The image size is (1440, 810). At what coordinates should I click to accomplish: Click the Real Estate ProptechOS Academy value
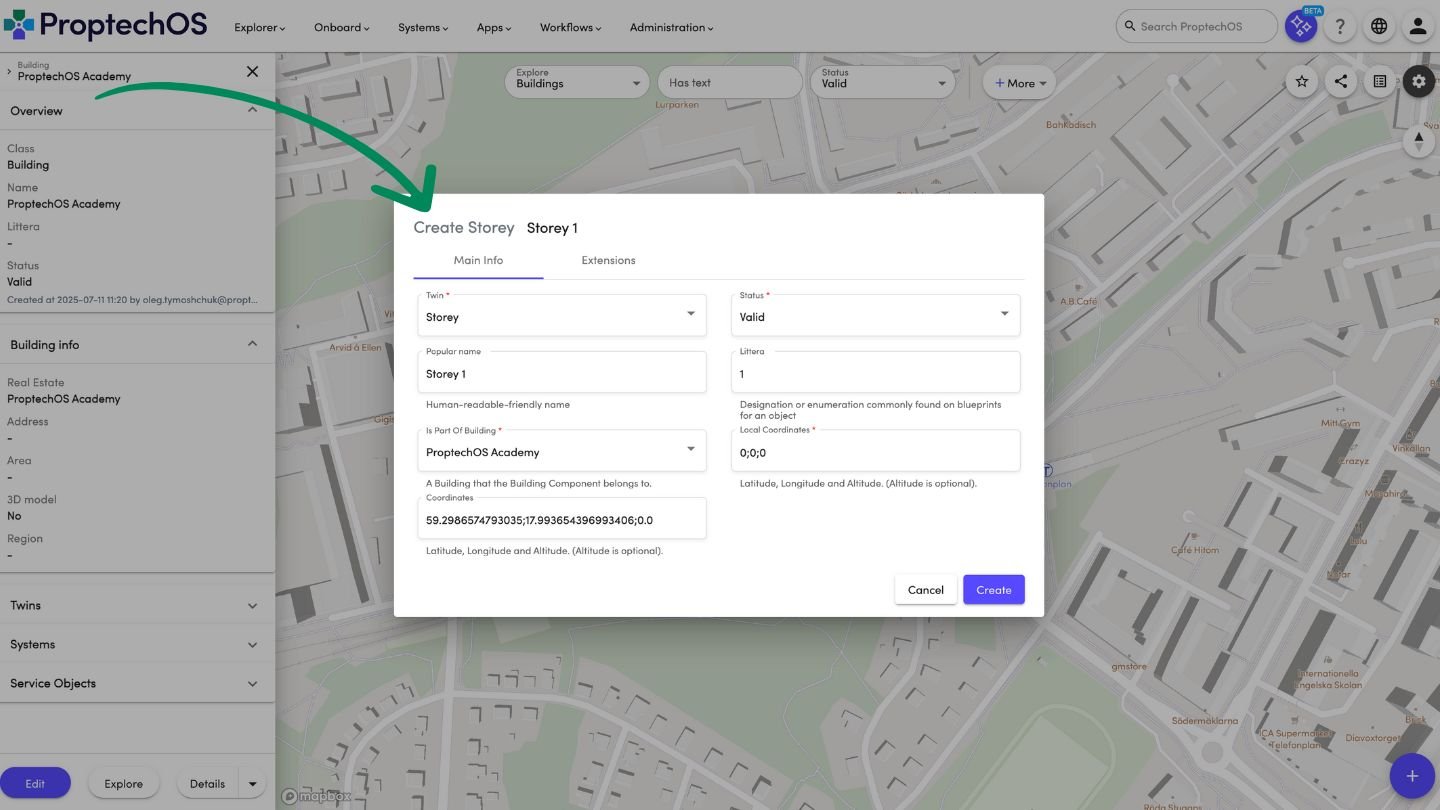[64, 399]
